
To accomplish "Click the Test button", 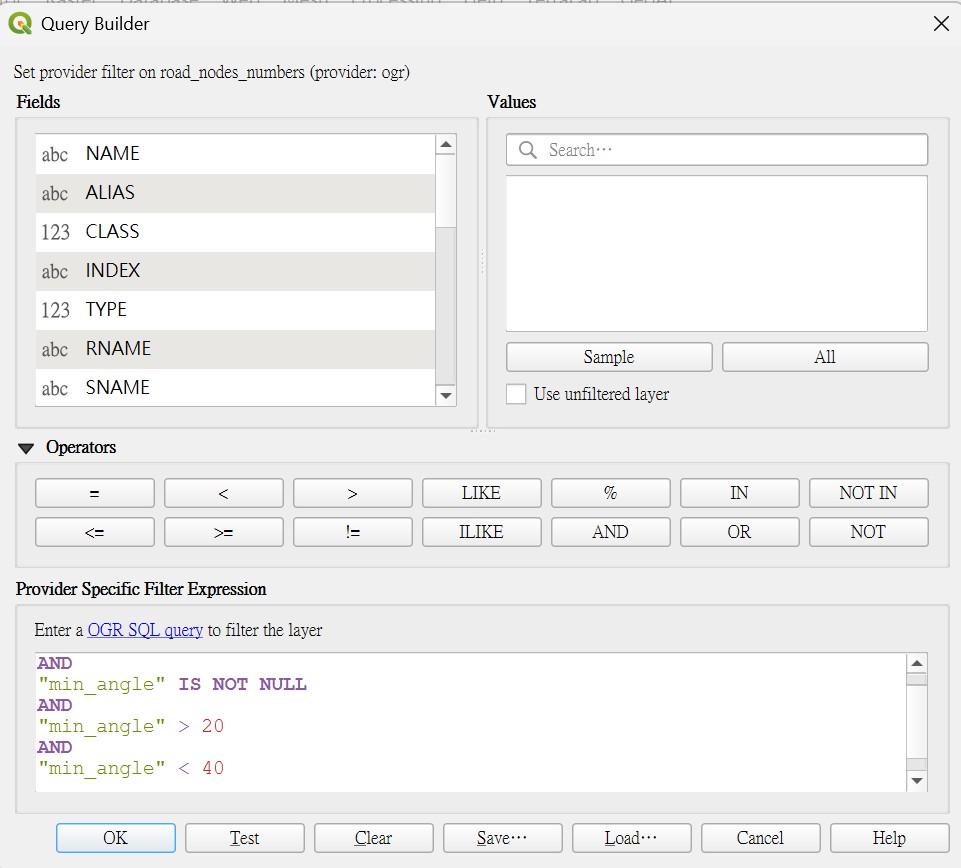I will click(x=245, y=838).
